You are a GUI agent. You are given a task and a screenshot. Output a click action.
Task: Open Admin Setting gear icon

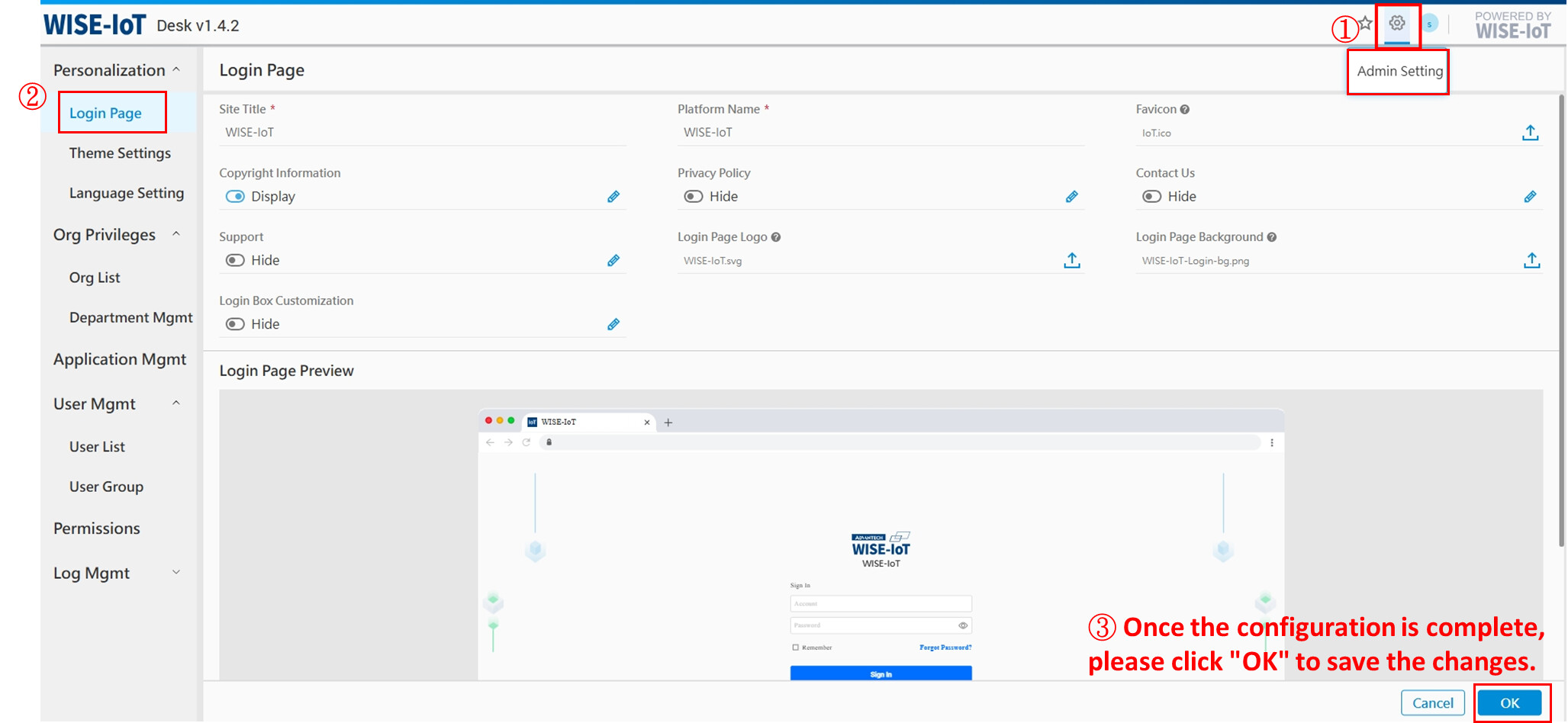point(1397,23)
